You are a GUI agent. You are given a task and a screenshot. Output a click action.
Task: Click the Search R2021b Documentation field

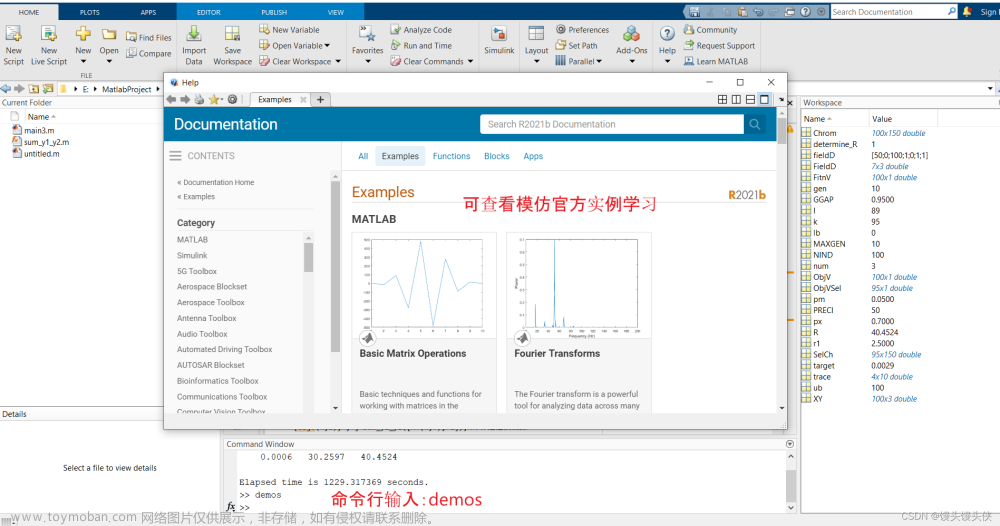[x=612, y=124]
